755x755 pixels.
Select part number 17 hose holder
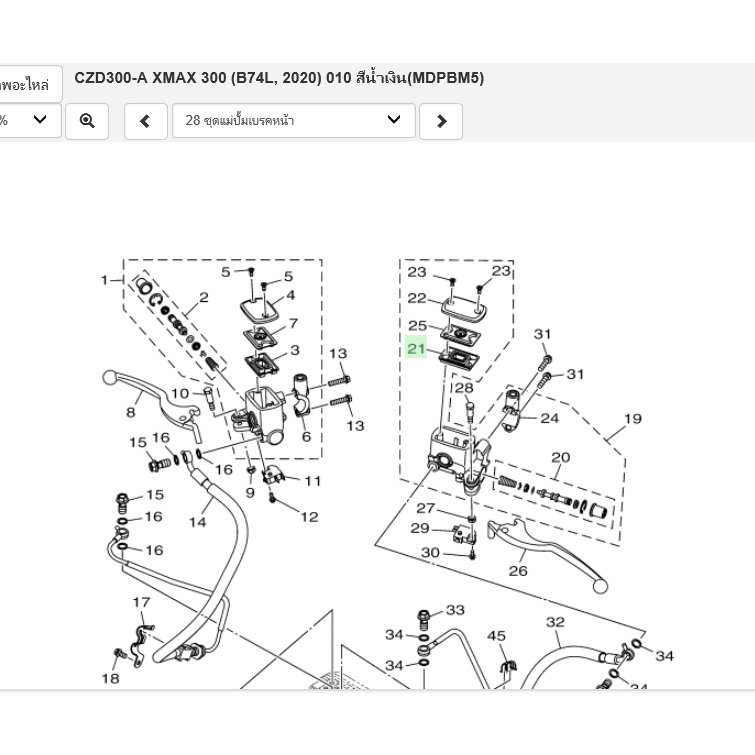pyautogui.click(x=141, y=602)
